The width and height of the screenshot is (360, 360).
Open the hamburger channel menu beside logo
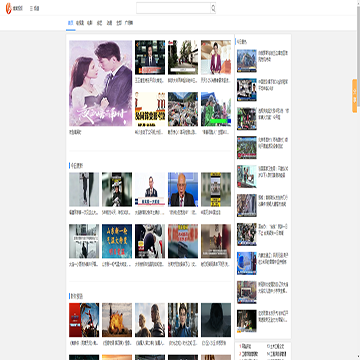pos(35,9)
